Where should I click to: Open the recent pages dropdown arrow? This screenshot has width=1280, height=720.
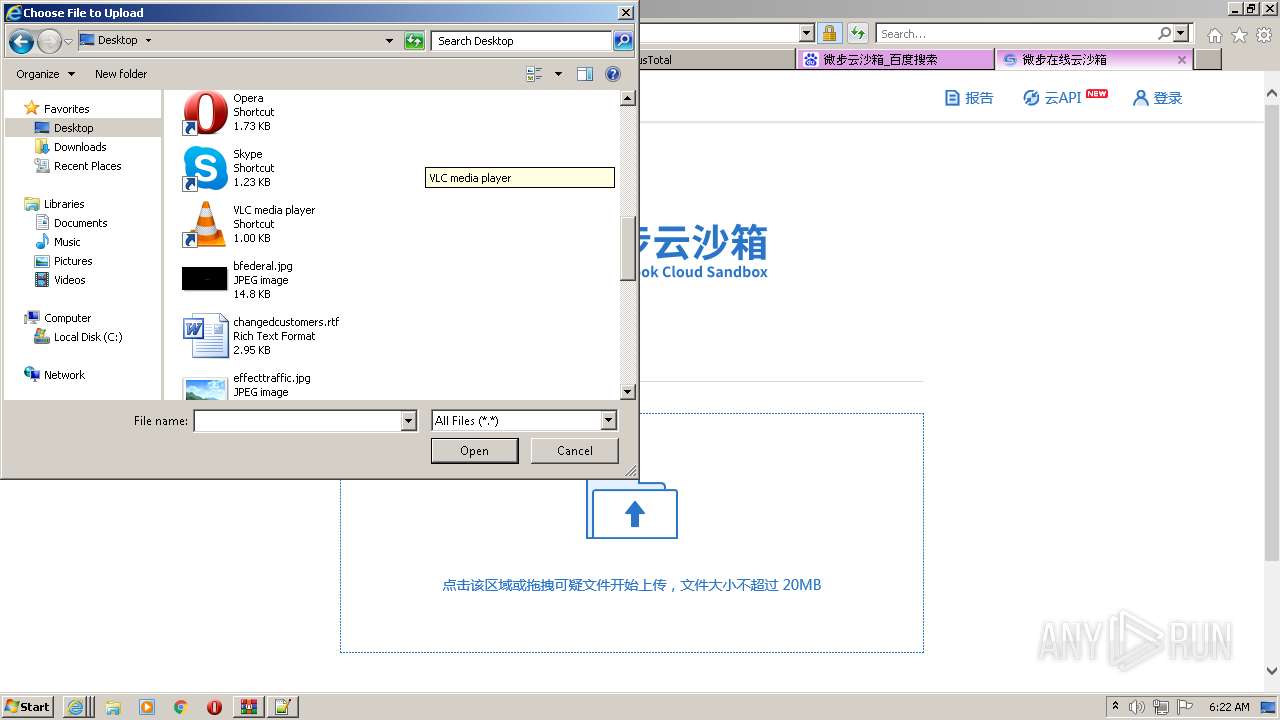pos(68,42)
